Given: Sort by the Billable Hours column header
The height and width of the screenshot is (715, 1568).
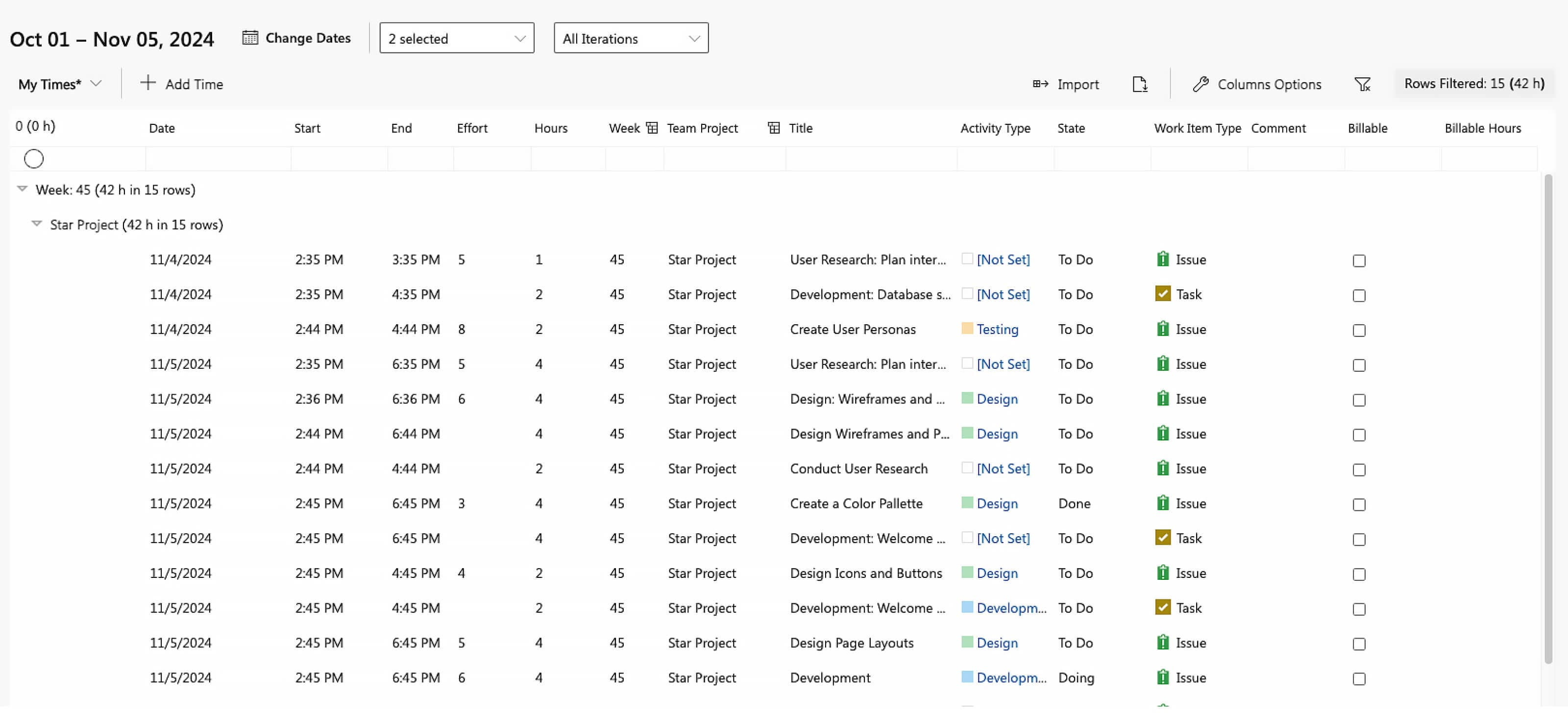Looking at the screenshot, I should (1482, 128).
